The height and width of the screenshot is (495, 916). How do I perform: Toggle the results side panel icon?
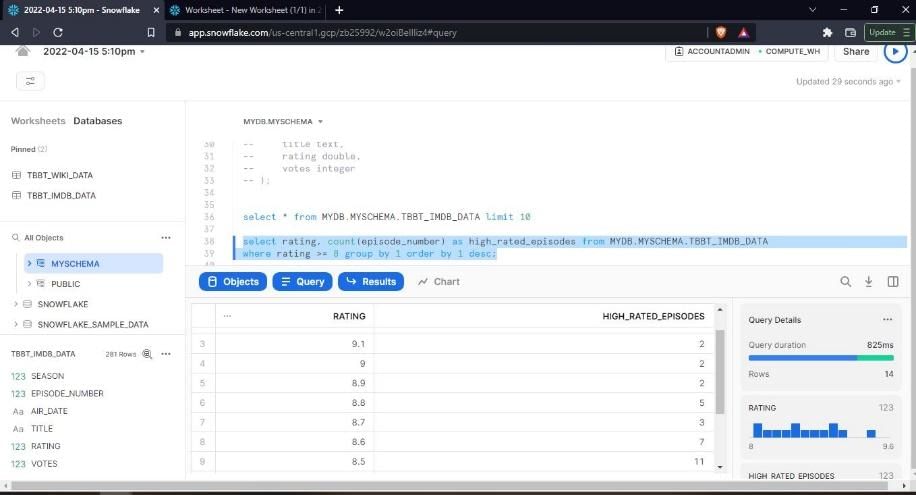coord(893,282)
